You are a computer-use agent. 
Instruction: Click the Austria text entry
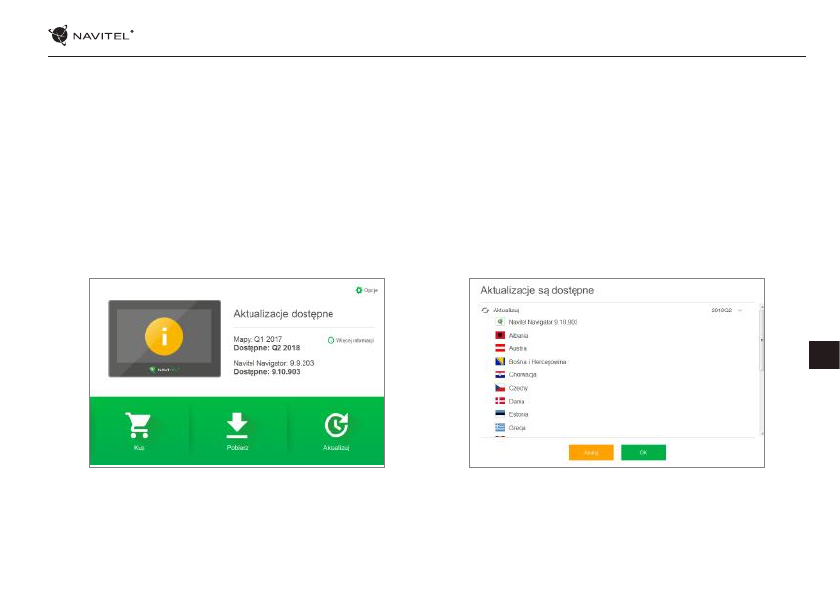click(518, 349)
